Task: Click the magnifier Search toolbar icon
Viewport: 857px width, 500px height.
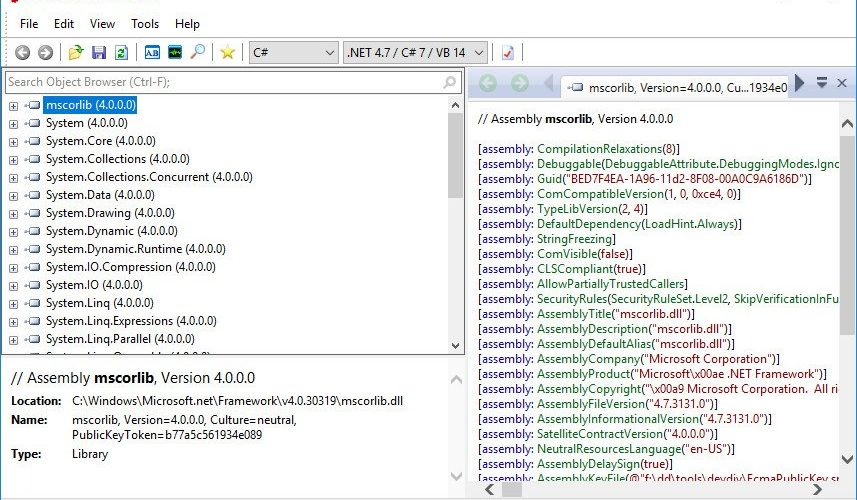Action: pos(197,52)
